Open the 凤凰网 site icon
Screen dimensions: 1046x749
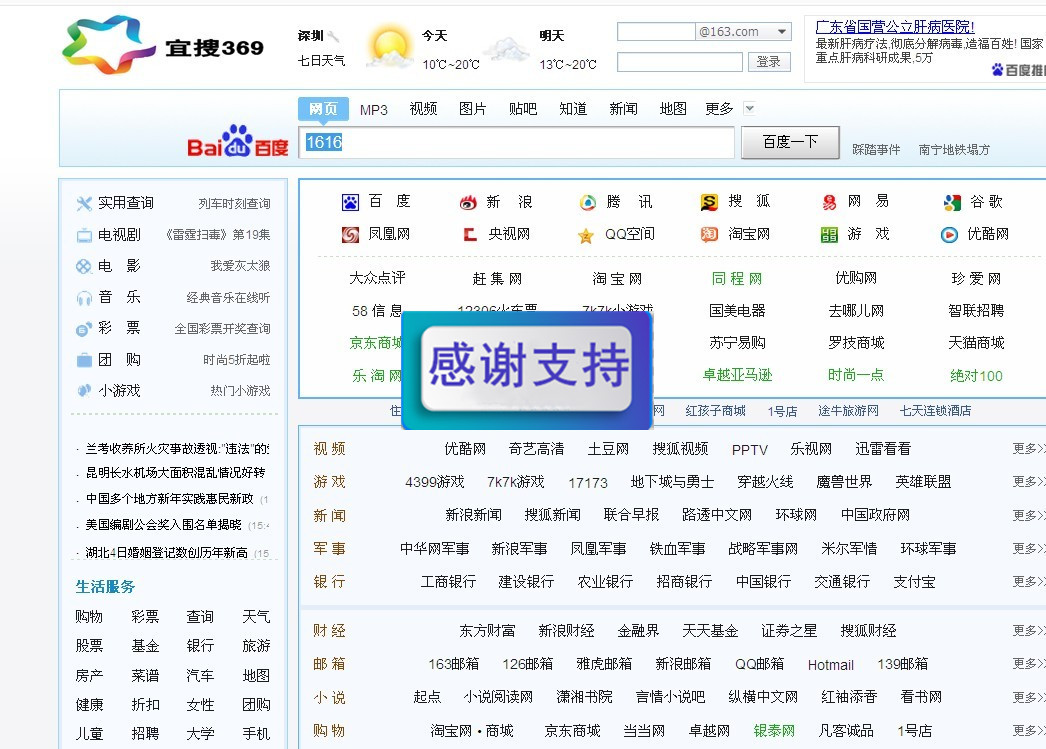(350, 234)
